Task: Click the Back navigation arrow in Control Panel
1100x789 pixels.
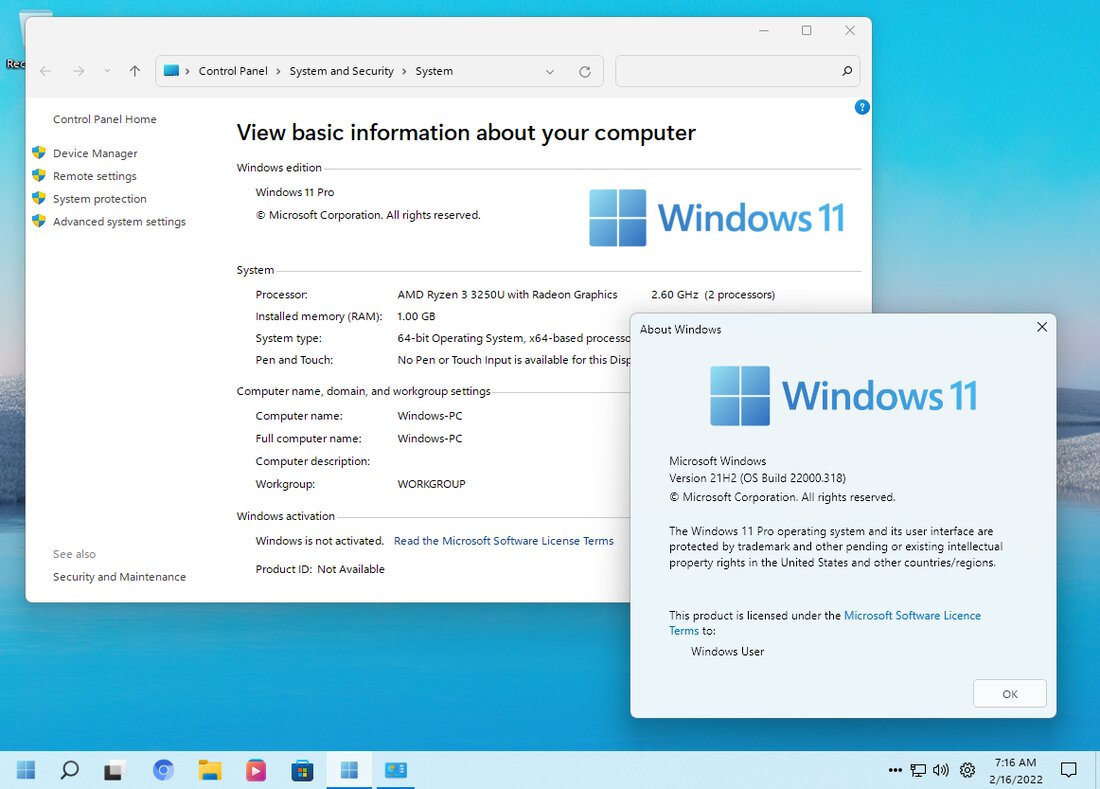Action: coord(46,71)
